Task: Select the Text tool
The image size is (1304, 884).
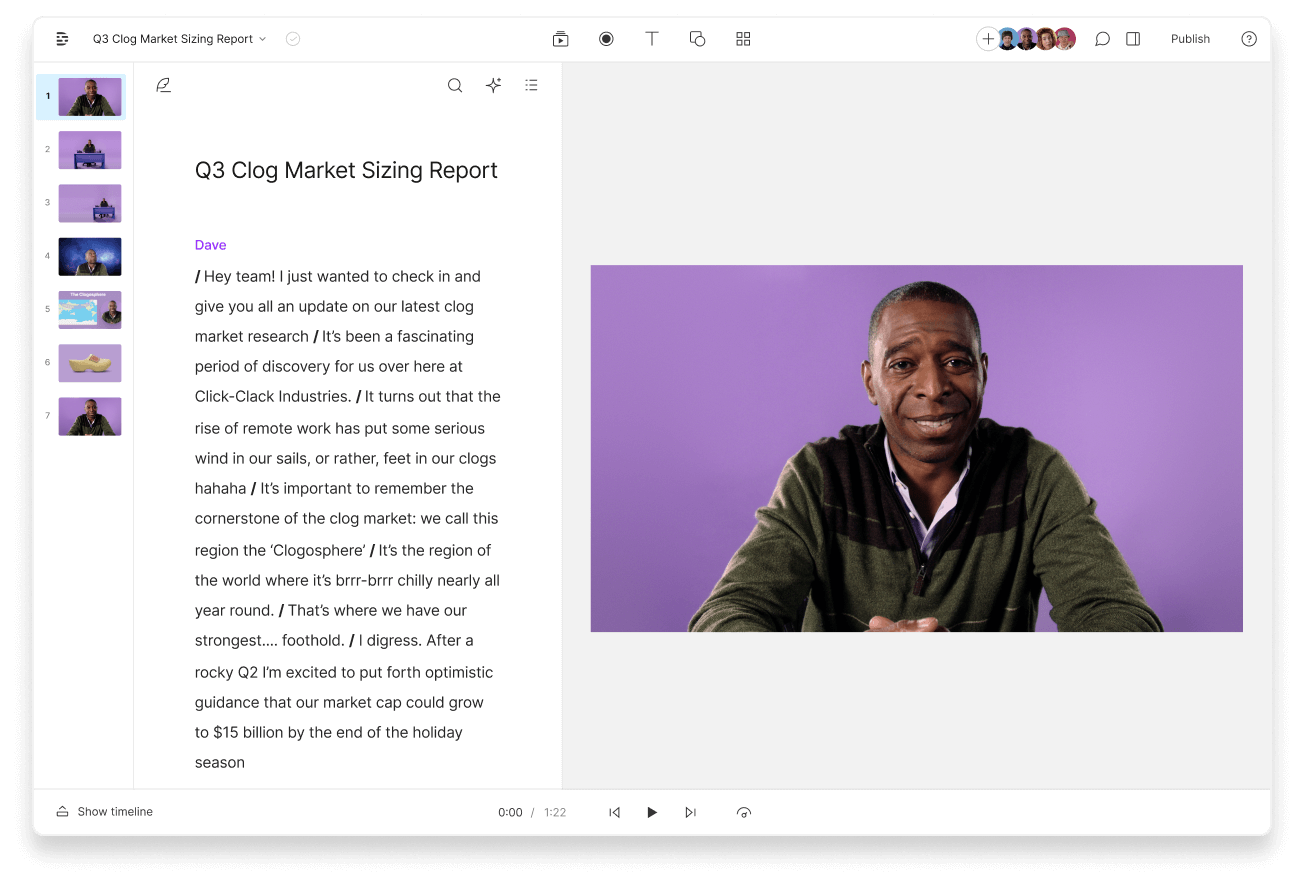Action: (x=652, y=39)
